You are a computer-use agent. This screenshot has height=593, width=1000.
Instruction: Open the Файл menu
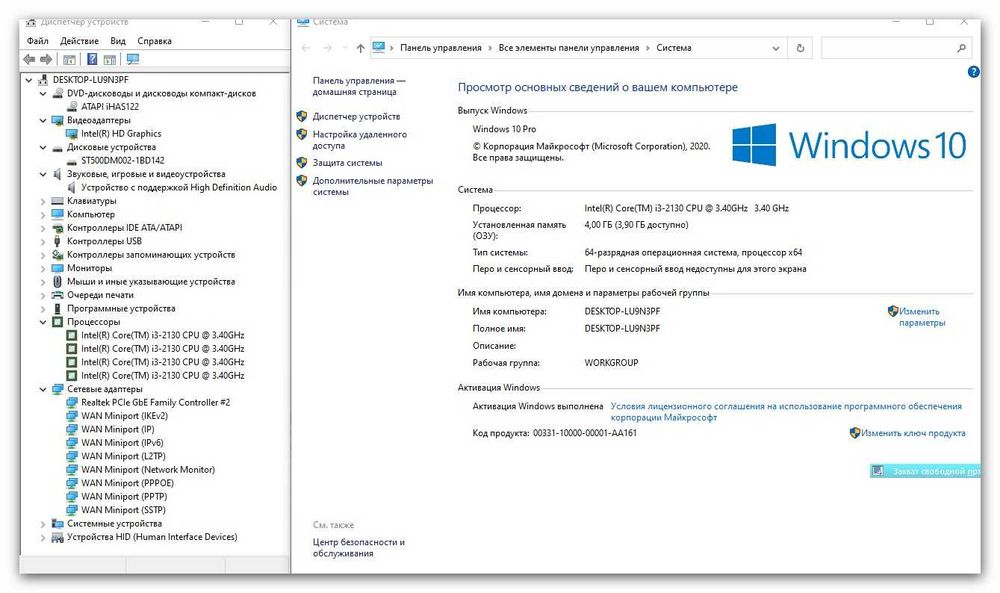coord(38,41)
